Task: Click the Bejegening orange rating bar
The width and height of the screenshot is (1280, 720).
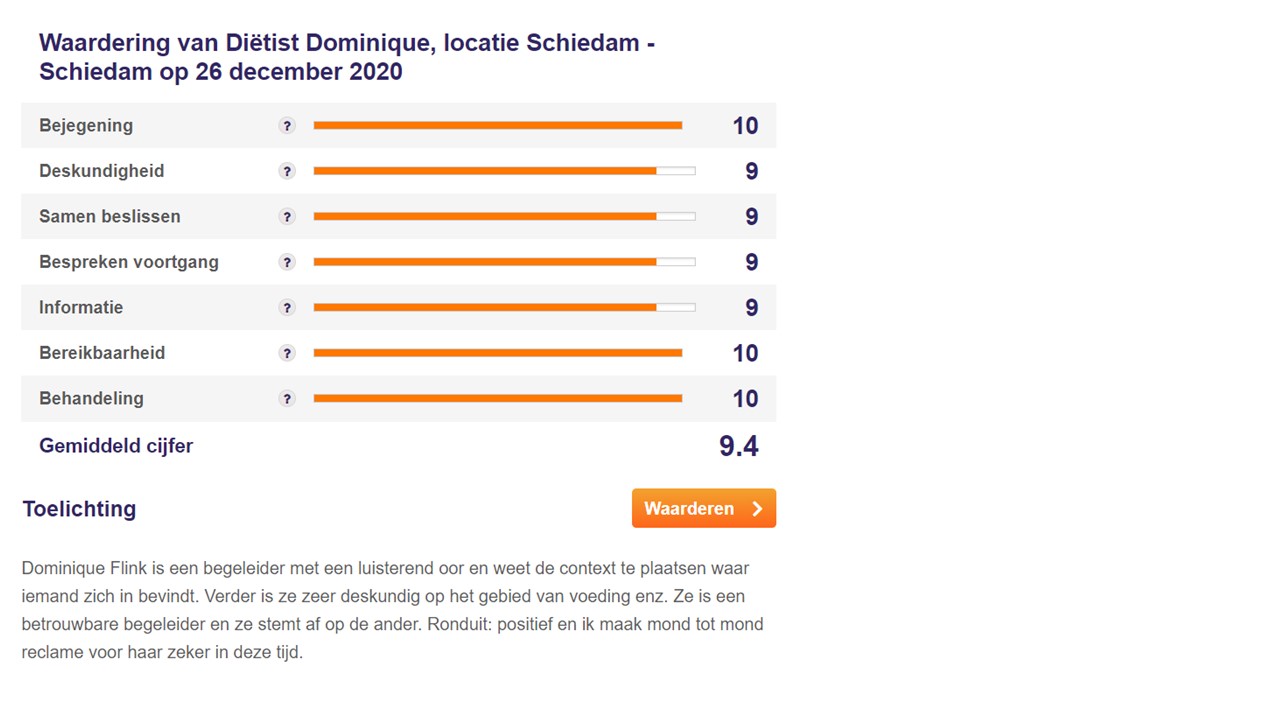Action: [498, 126]
